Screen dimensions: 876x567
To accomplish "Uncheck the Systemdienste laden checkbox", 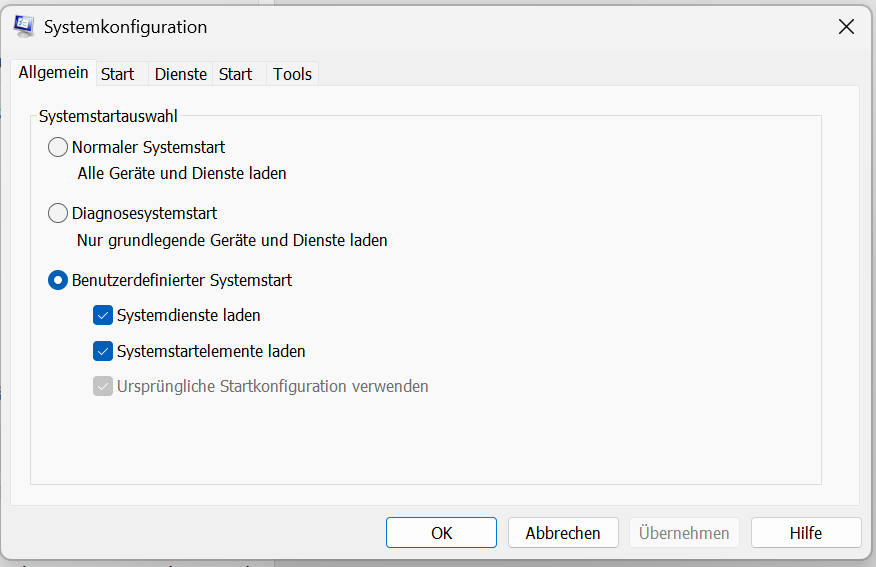I will (103, 315).
